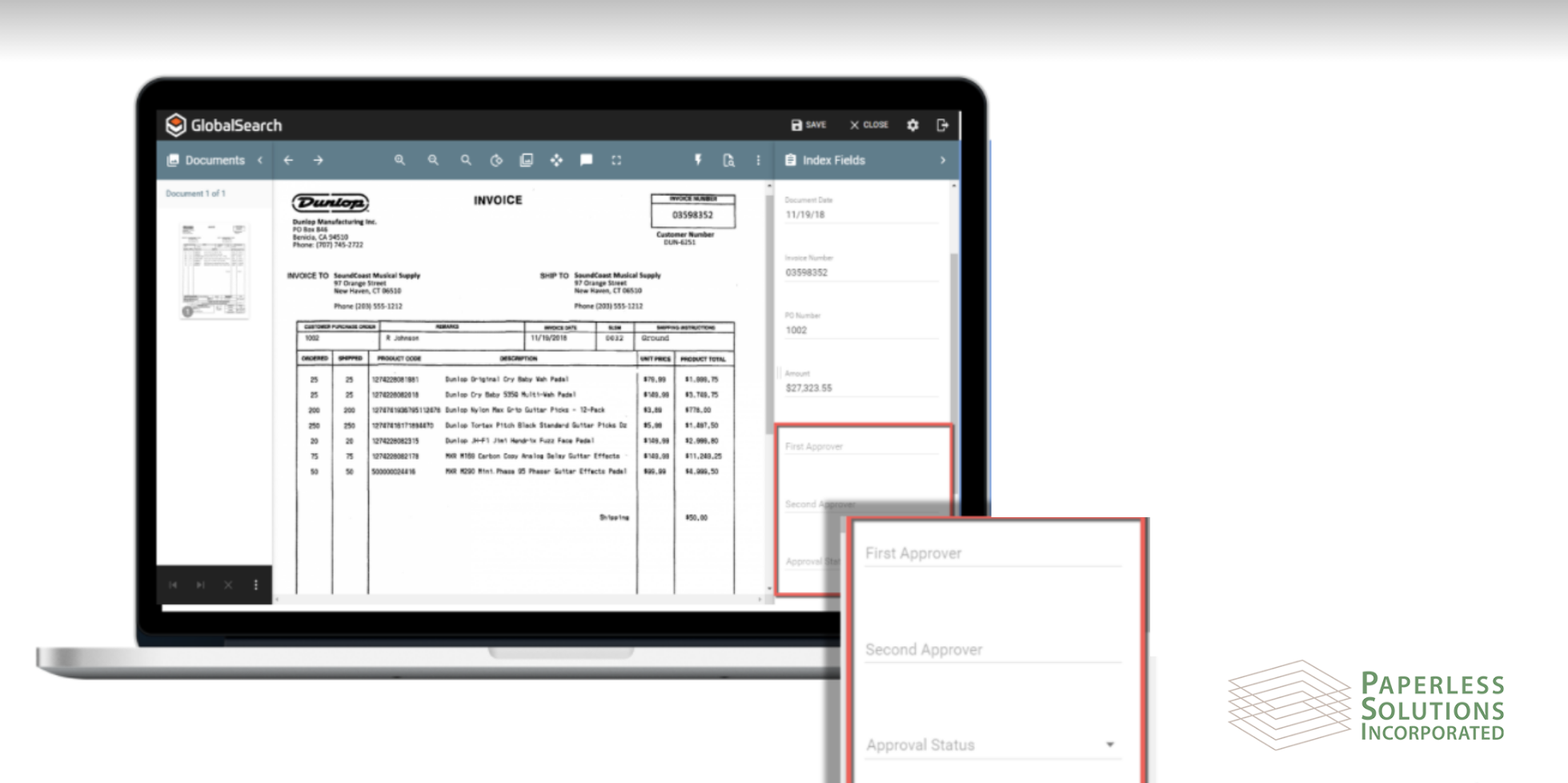This screenshot has width=1568, height=783.
Task: Go to previous page with left arrow
Action: (x=288, y=160)
